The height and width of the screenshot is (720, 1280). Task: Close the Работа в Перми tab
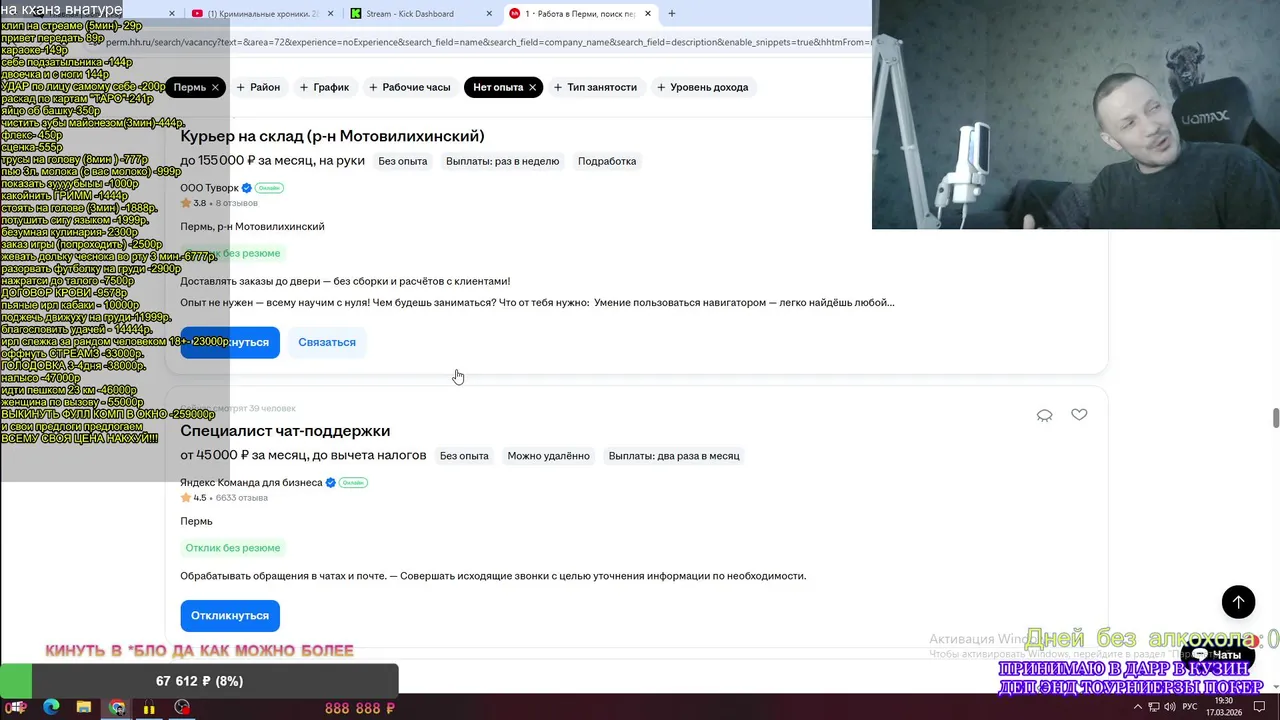(648, 14)
